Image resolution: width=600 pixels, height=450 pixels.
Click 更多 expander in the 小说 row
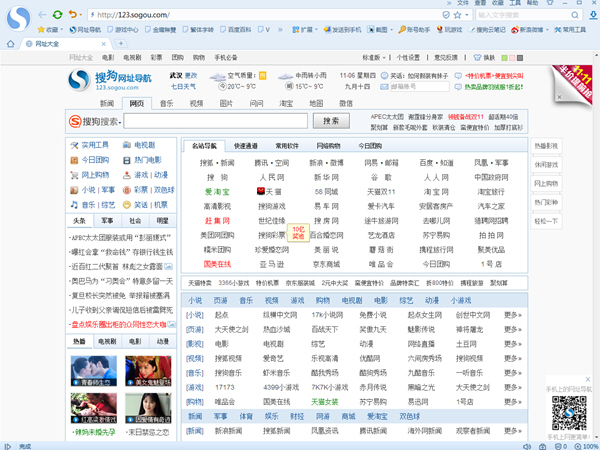click(x=513, y=315)
